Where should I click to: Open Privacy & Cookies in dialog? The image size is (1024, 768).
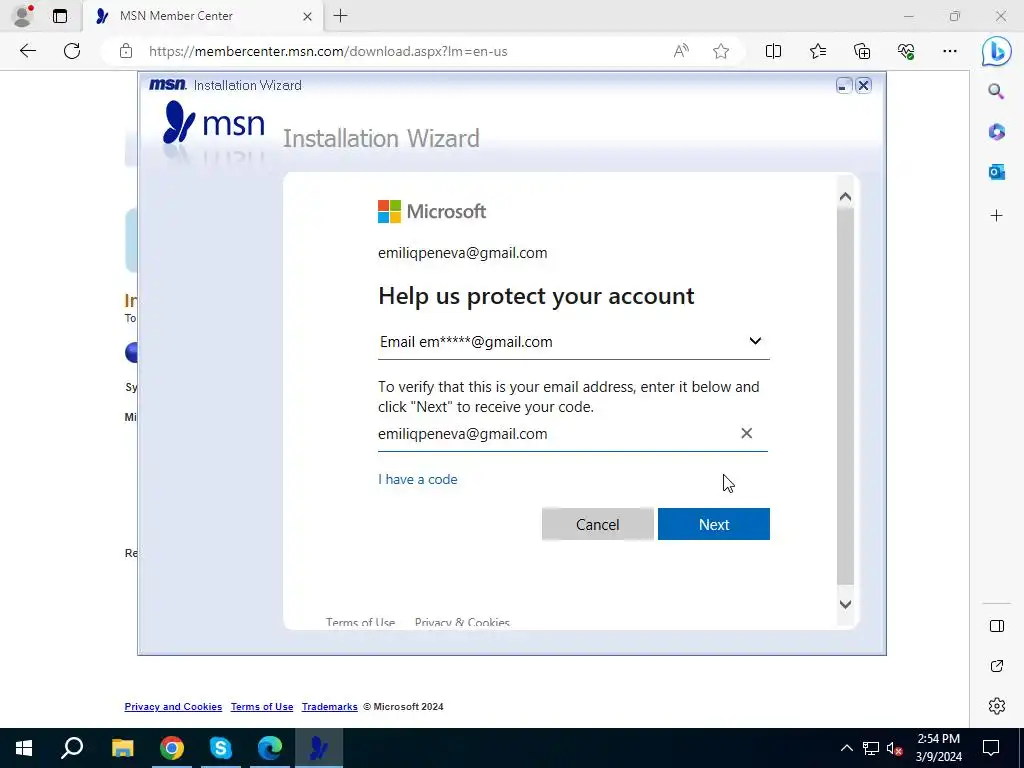click(x=462, y=622)
